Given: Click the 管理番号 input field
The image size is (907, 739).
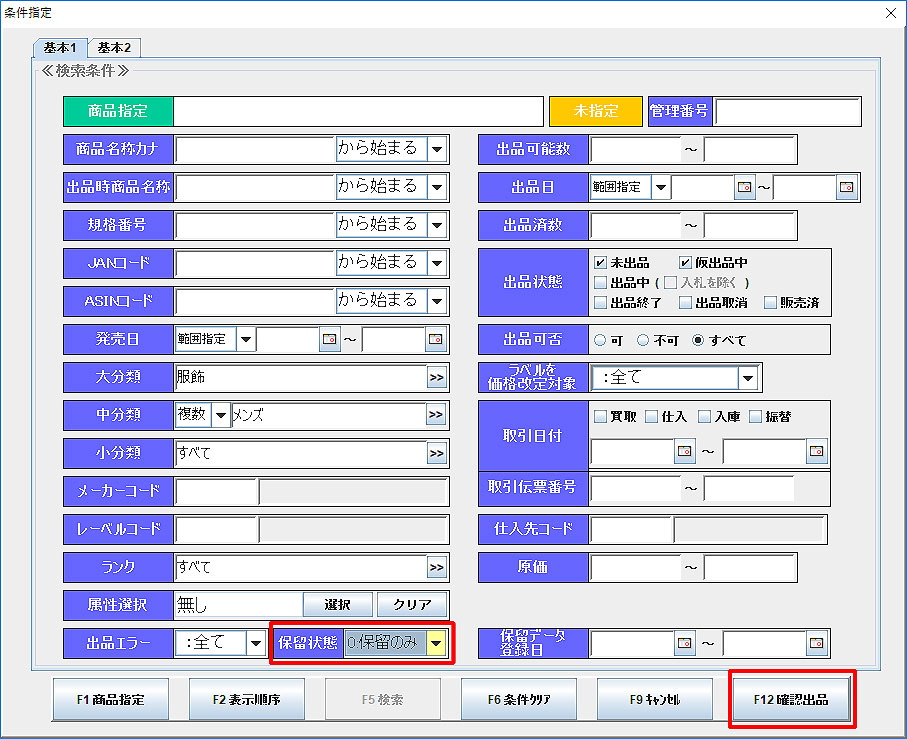Looking at the screenshot, I should point(787,112).
